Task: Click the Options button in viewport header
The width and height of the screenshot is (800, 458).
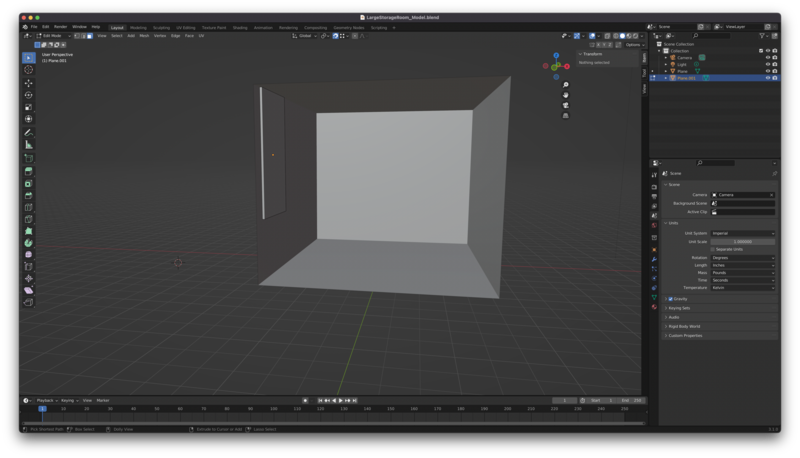Action: (x=633, y=44)
